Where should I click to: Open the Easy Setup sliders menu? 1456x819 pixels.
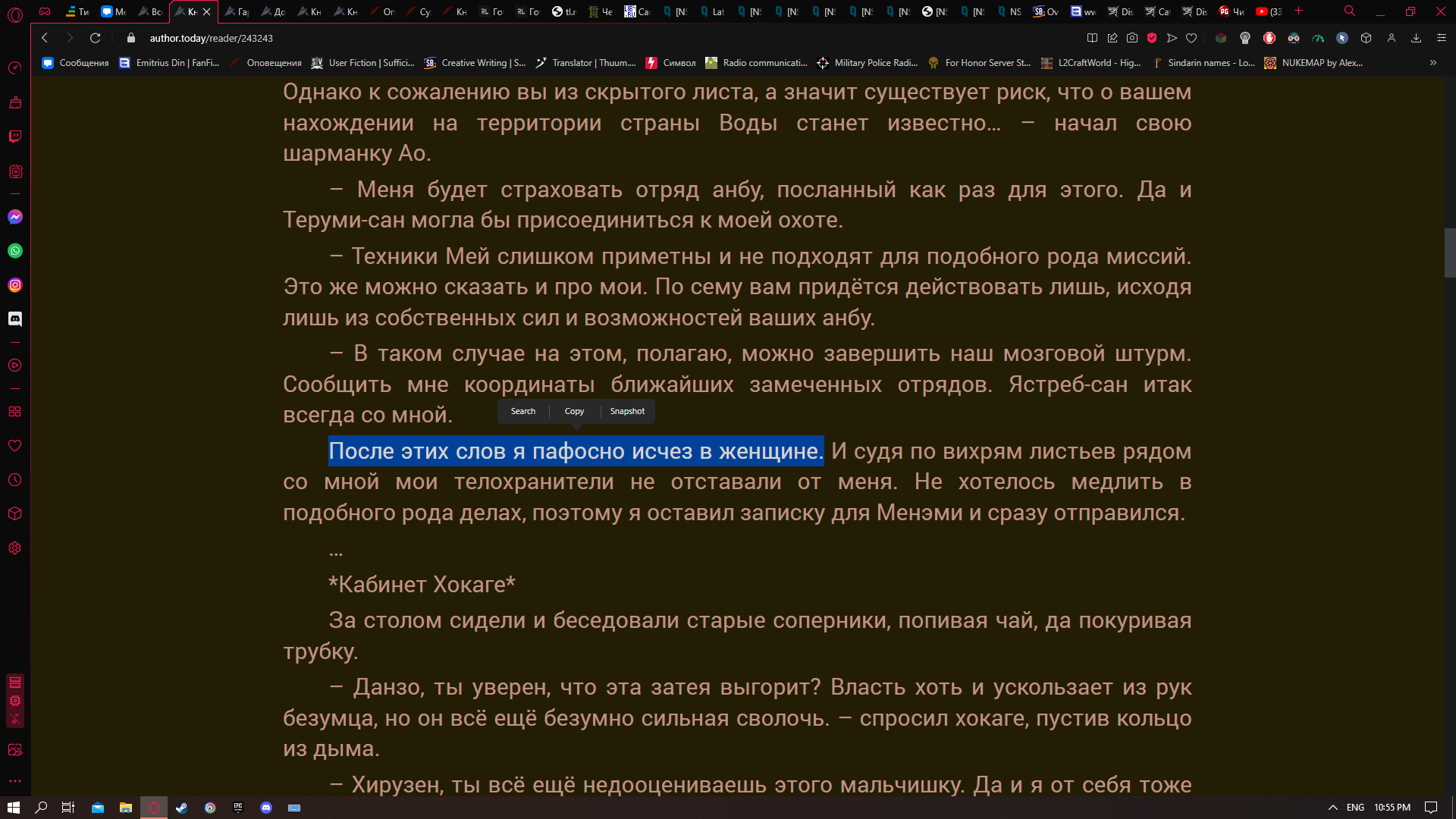(1442, 38)
